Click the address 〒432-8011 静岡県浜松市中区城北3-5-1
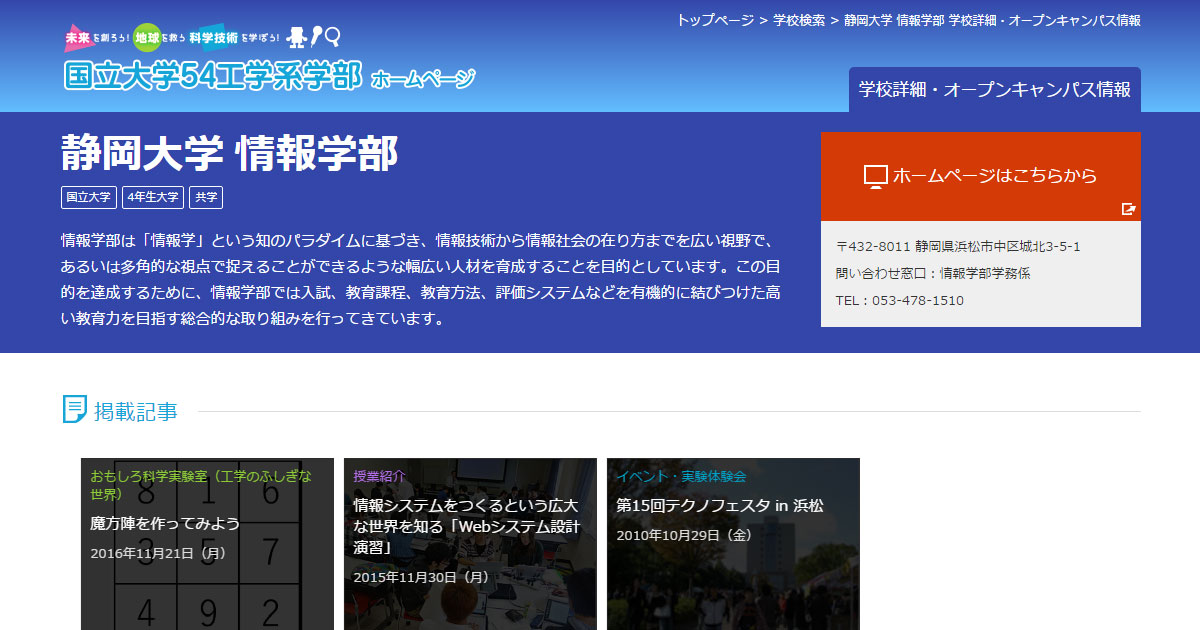This screenshot has height=630, width=1200. point(958,246)
